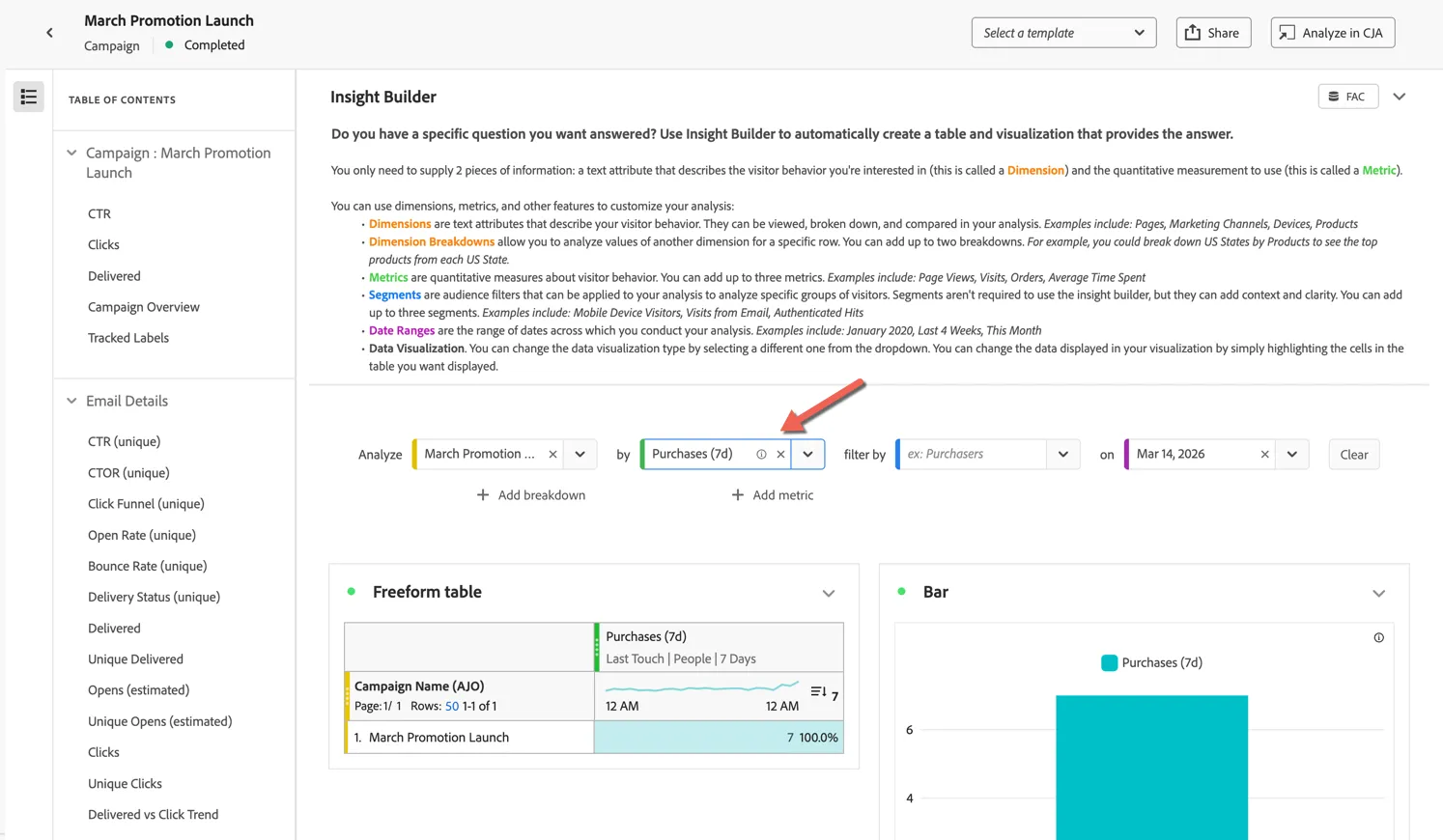The width and height of the screenshot is (1443, 840).
Task: Click the teal Purchases bar in chart
Action: [x=1151, y=768]
